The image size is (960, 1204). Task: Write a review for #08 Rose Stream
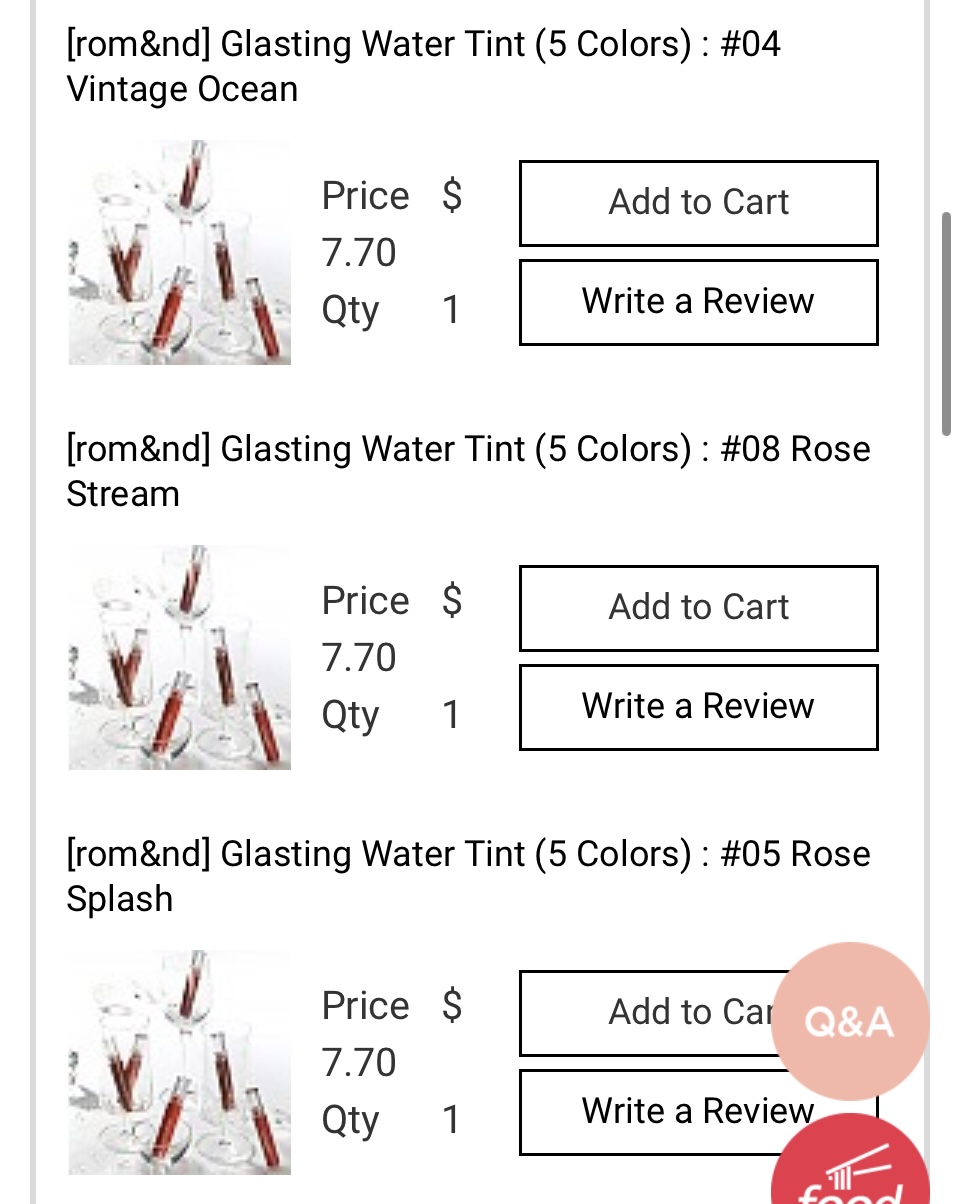698,707
